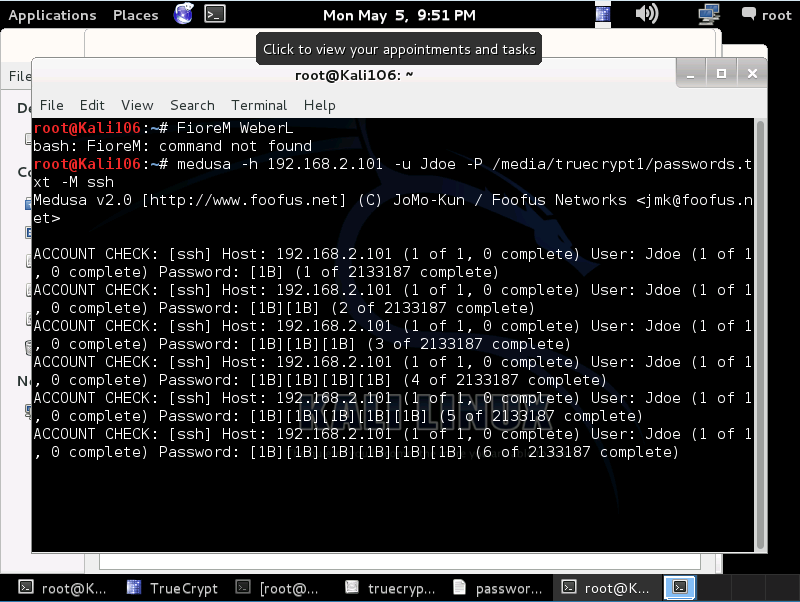Switch to the TrueCrypt taskbar window
The height and width of the screenshot is (602, 800).
click(x=172, y=588)
